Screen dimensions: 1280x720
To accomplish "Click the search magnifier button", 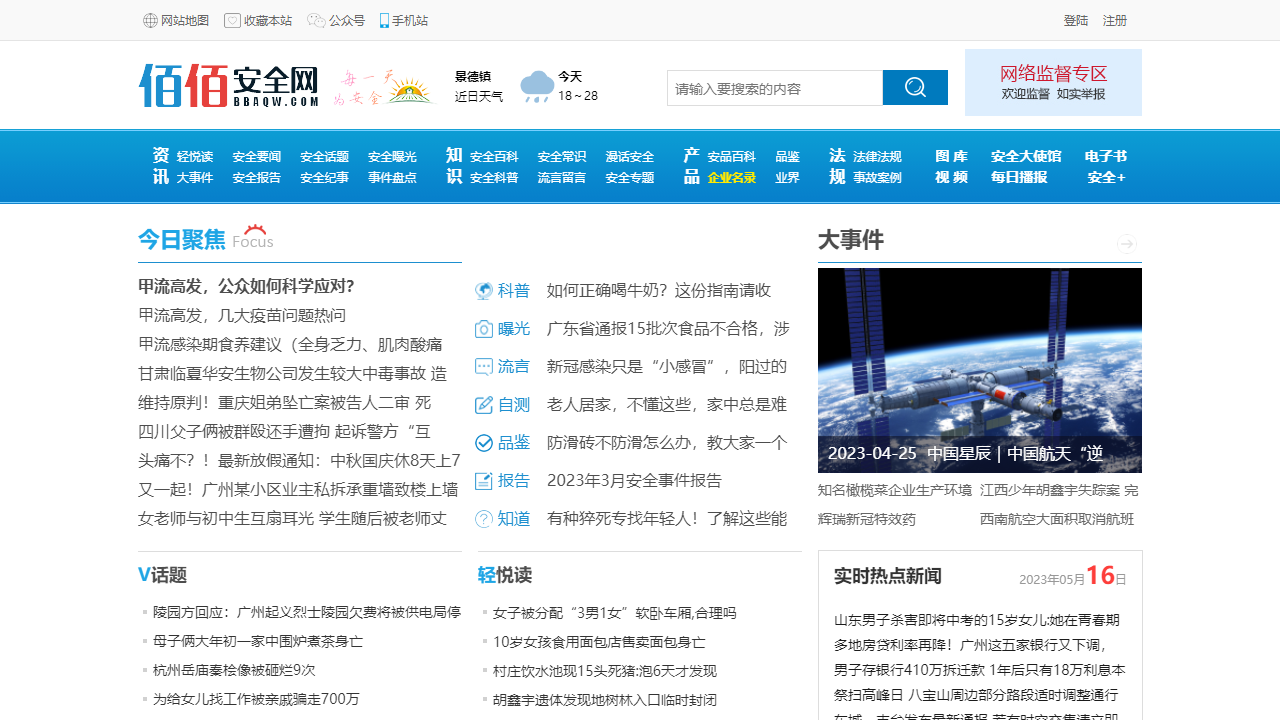I will tap(915, 88).
